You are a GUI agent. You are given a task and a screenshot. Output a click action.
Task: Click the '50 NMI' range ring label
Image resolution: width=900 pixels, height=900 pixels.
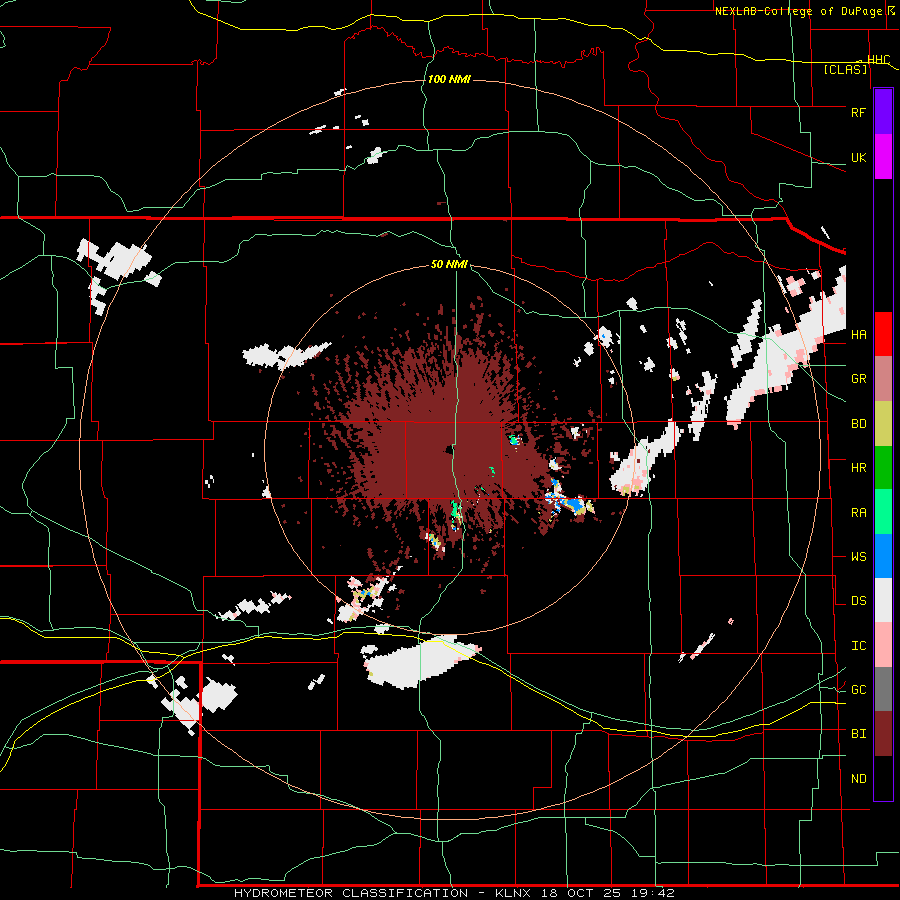pyautogui.click(x=449, y=265)
